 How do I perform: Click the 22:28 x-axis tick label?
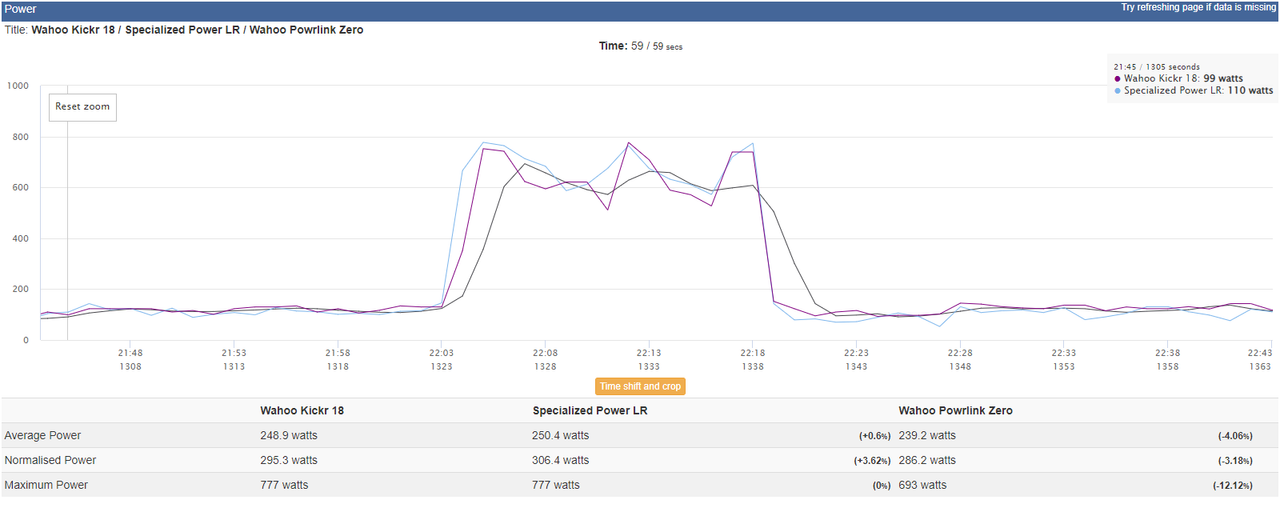point(959,352)
